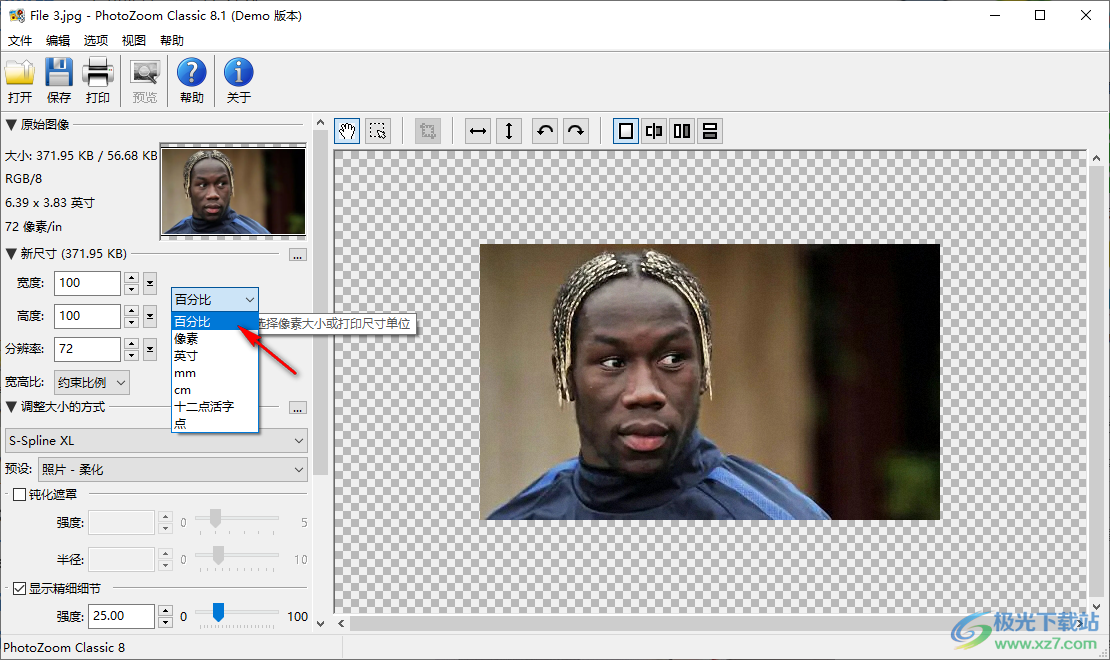Image resolution: width=1110 pixels, height=660 pixels.
Task: Open the 预设 照片 - 柔化 dropdown
Action: point(173,470)
